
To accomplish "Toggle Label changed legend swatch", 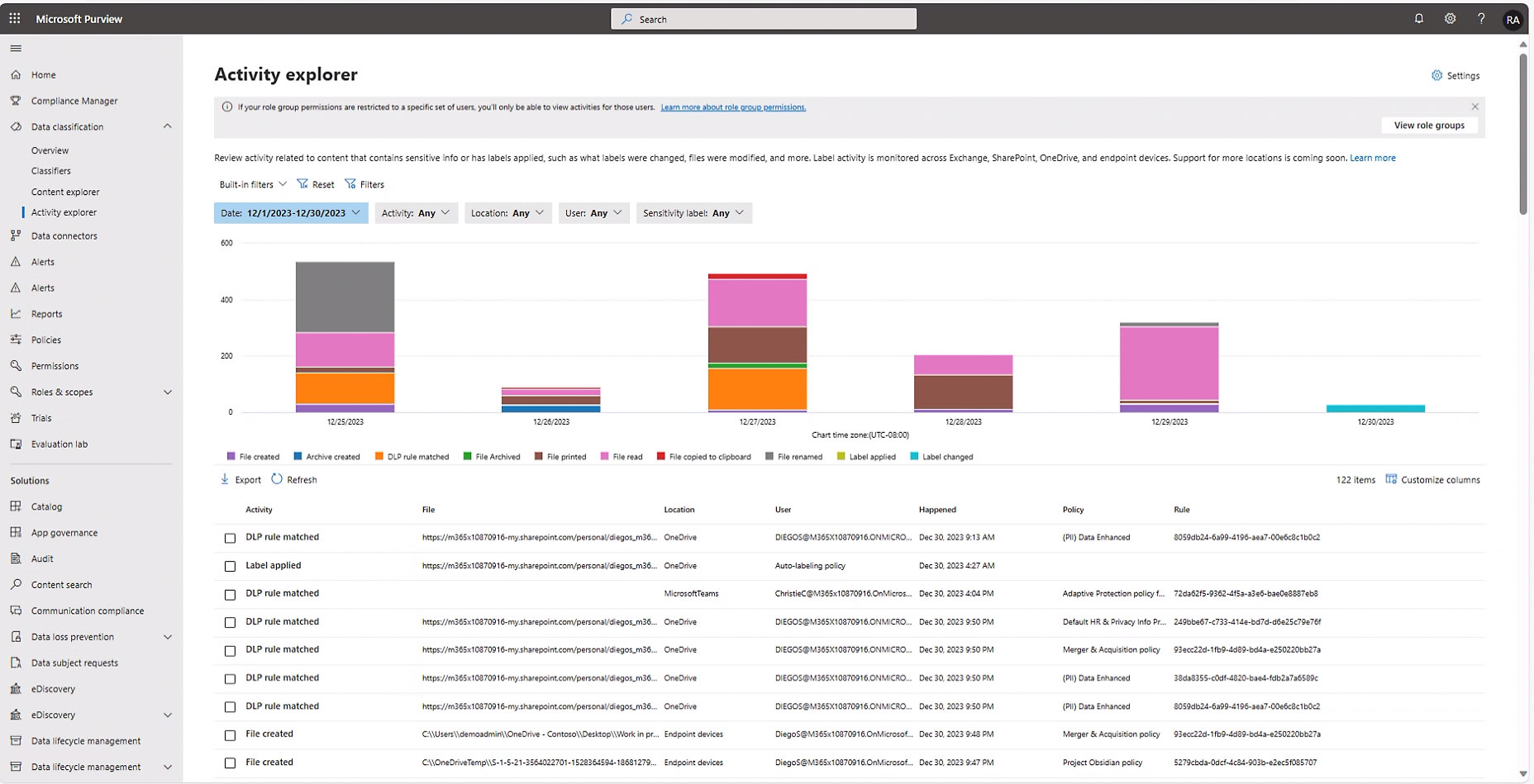I will [x=914, y=456].
